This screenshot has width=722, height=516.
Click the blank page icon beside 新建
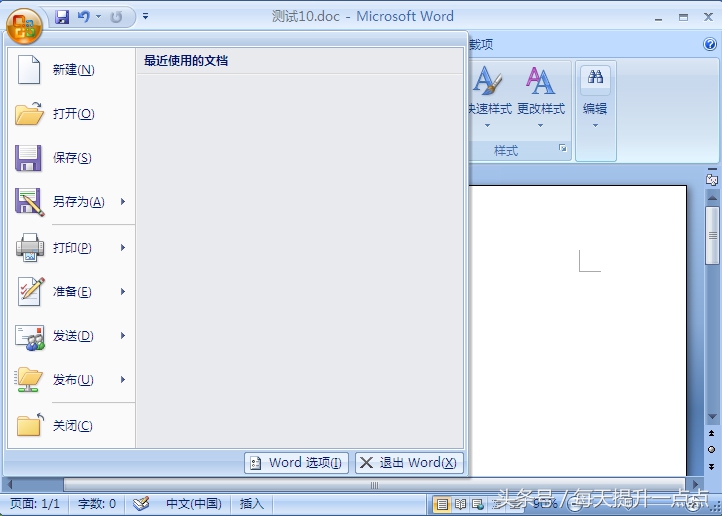(29, 70)
